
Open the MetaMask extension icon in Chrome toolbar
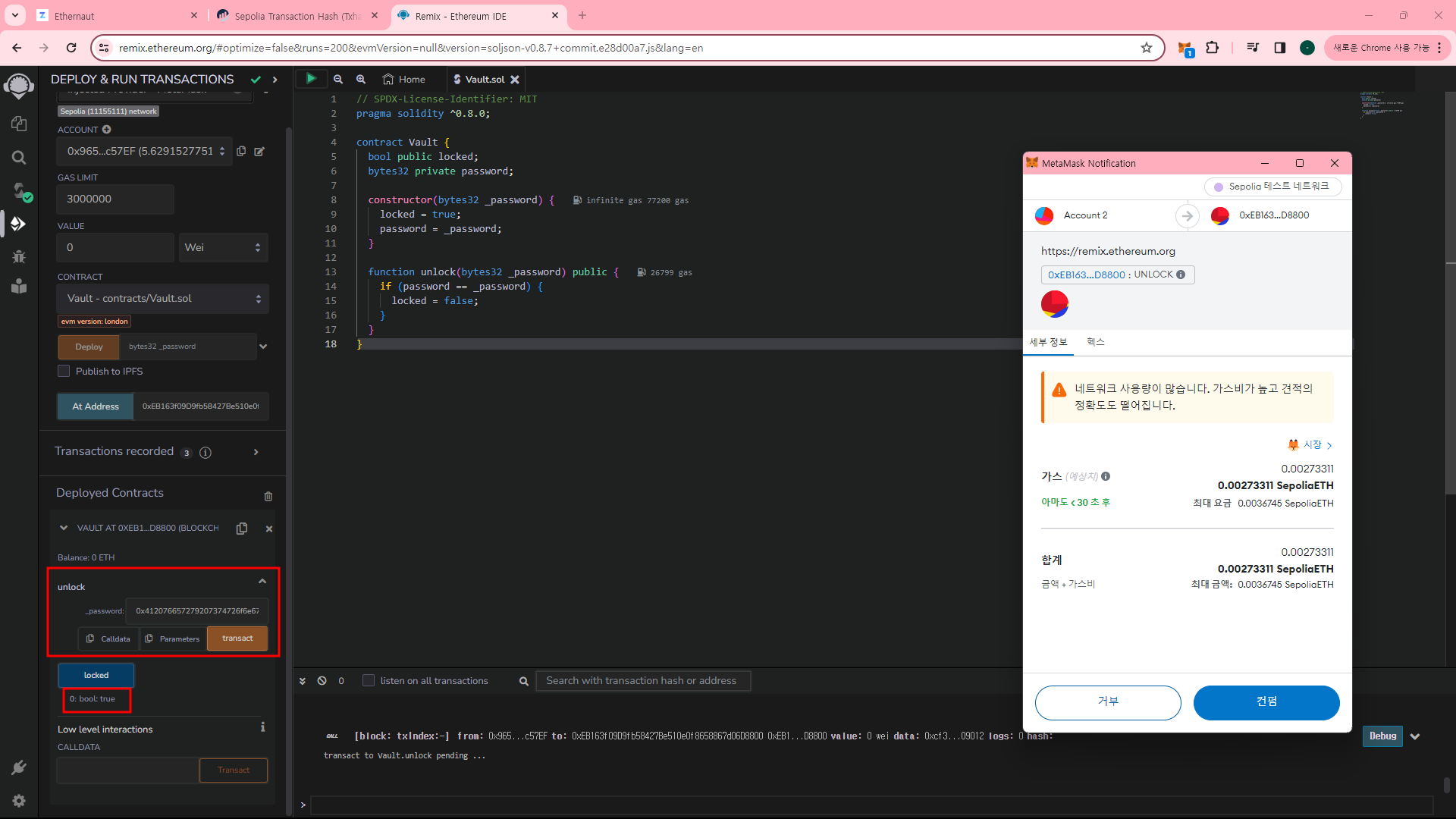1185,48
